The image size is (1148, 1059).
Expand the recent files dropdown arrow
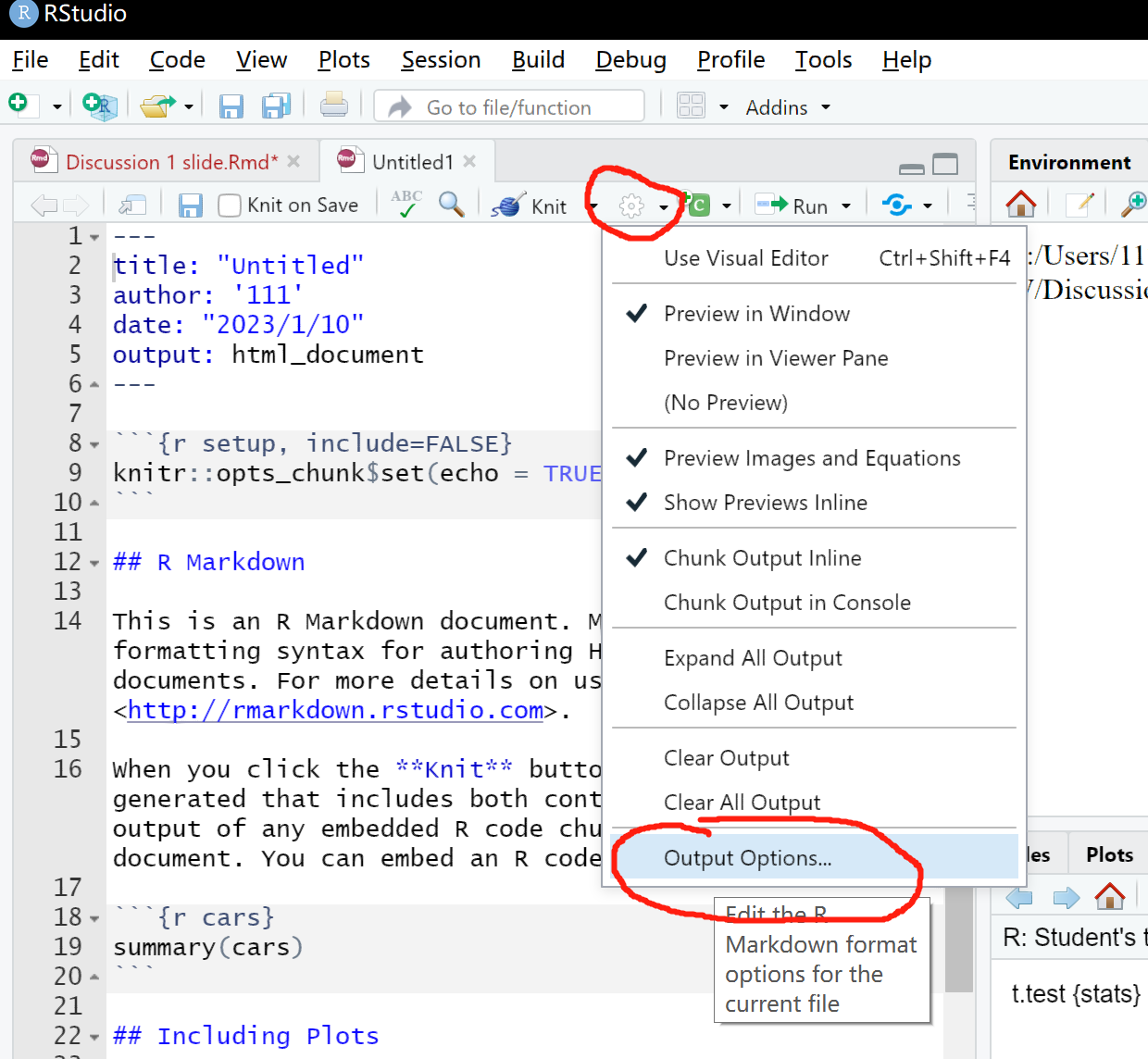click(x=189, y=107)
